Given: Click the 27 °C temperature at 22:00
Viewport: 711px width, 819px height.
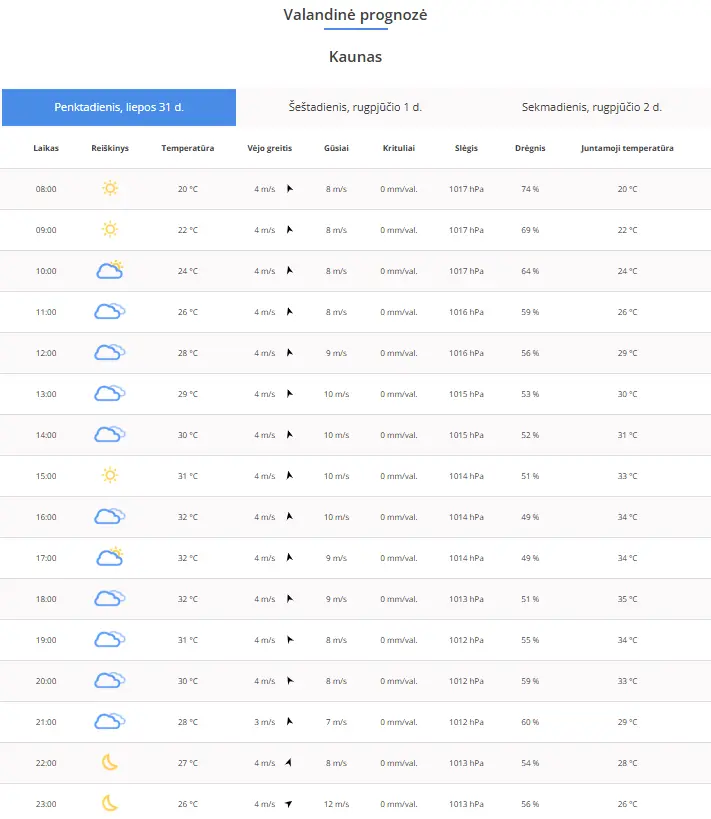Looking at the screenshot, I should point(188,763).
